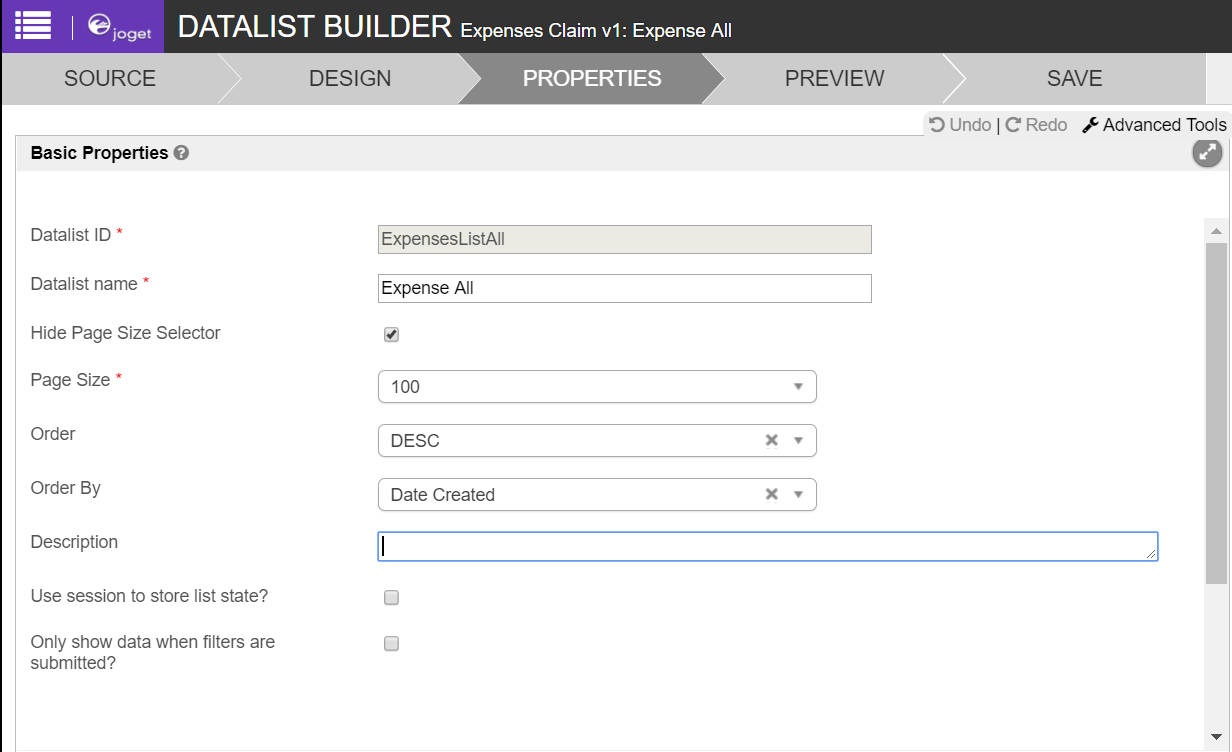The width and height of the screenshot is (1232, 752).
Task: Click the Undo button
Action: (x=960, y=125)
